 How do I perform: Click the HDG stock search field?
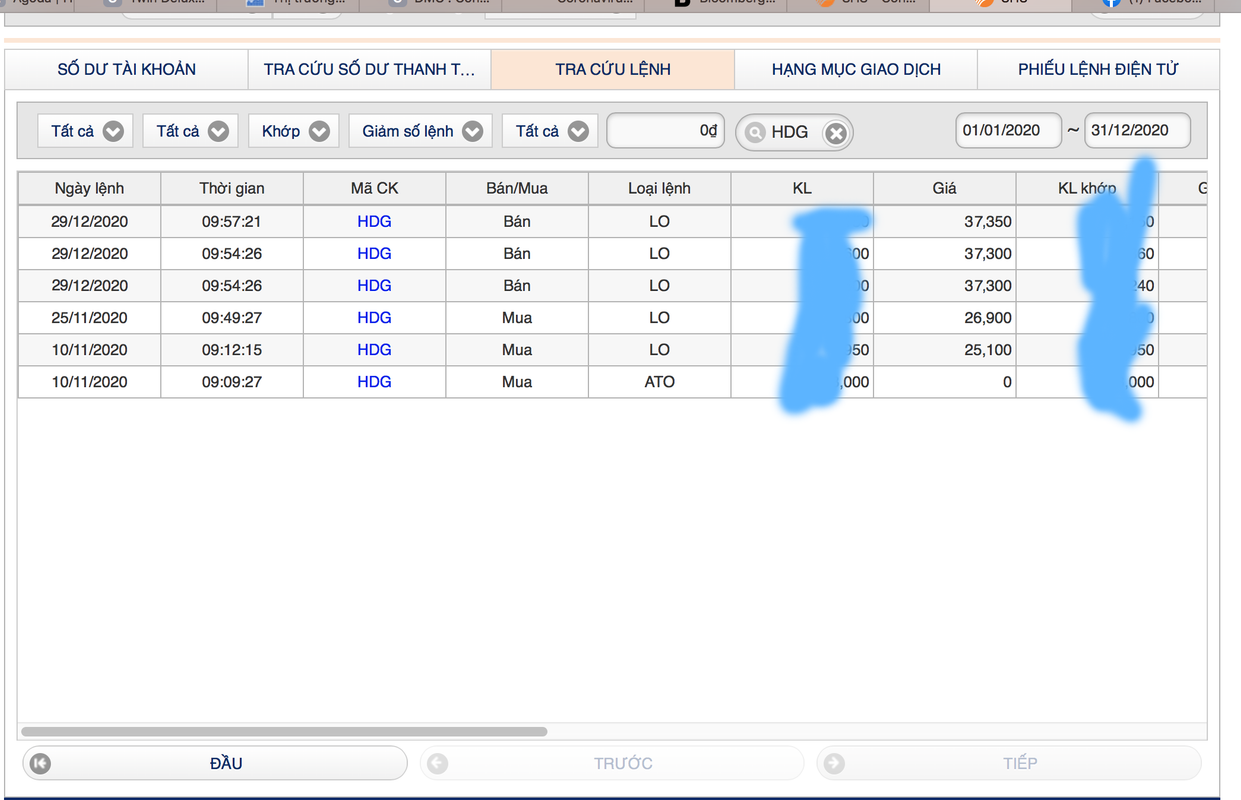tap(794, 132)
